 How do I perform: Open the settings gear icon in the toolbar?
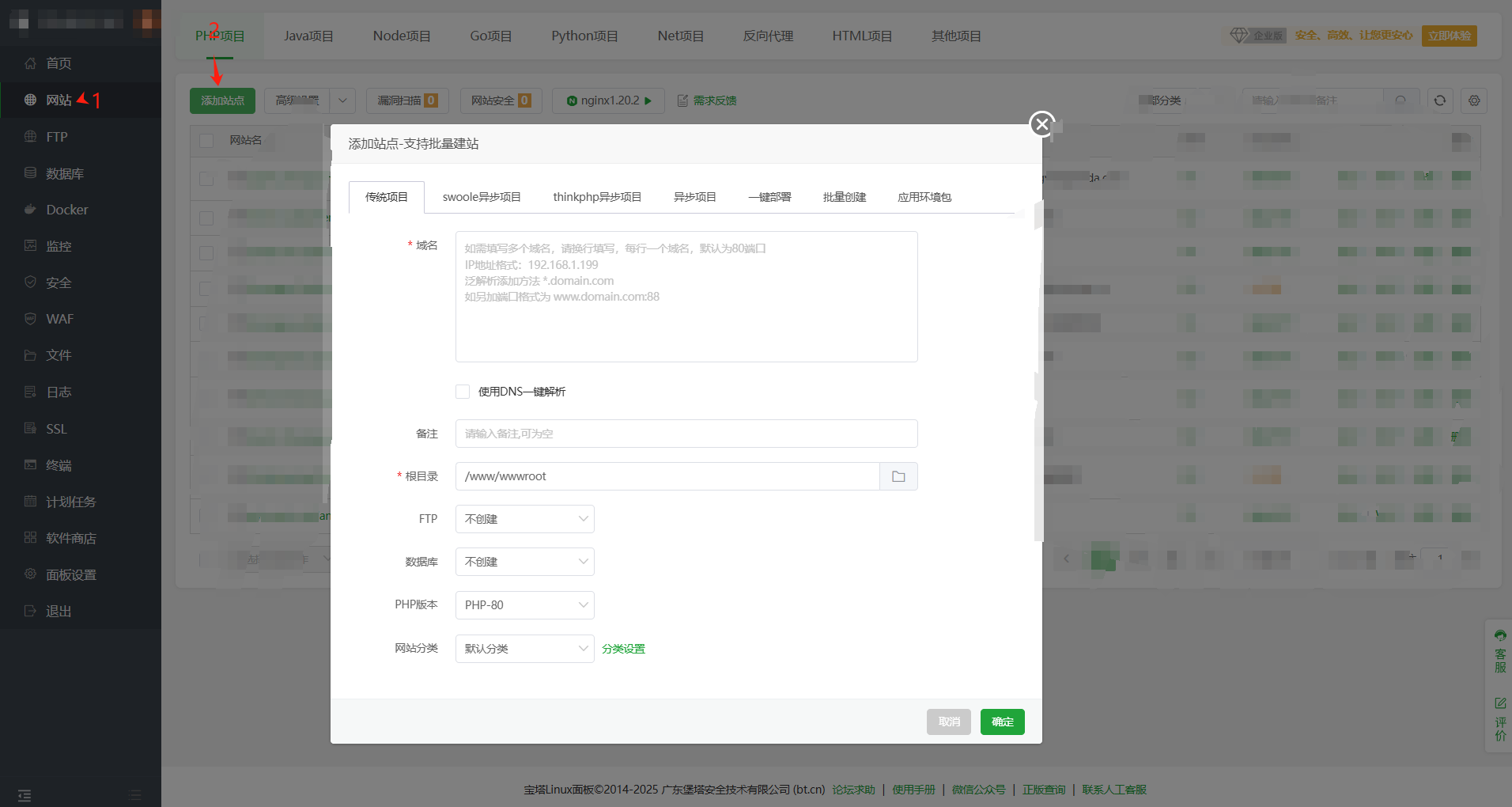pos(1474,100)
